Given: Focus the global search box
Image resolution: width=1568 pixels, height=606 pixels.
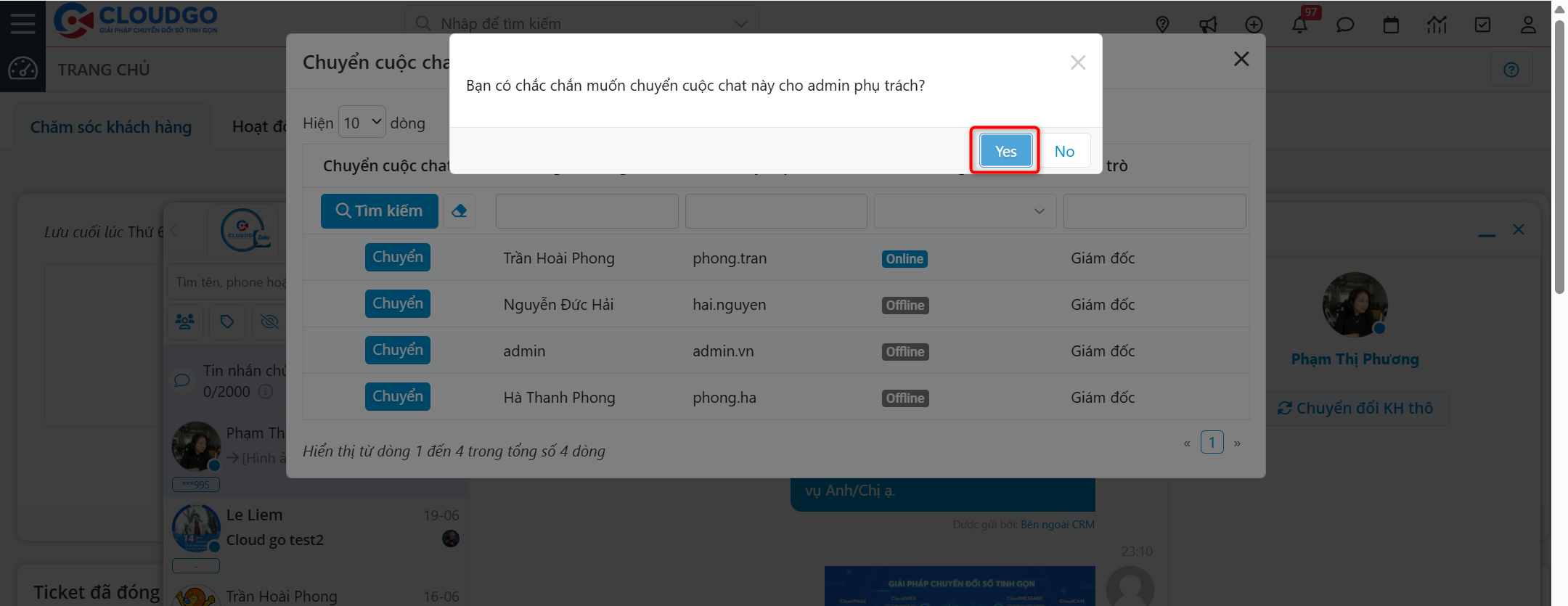Looking at the screenshot, I should tap(581, 24).
